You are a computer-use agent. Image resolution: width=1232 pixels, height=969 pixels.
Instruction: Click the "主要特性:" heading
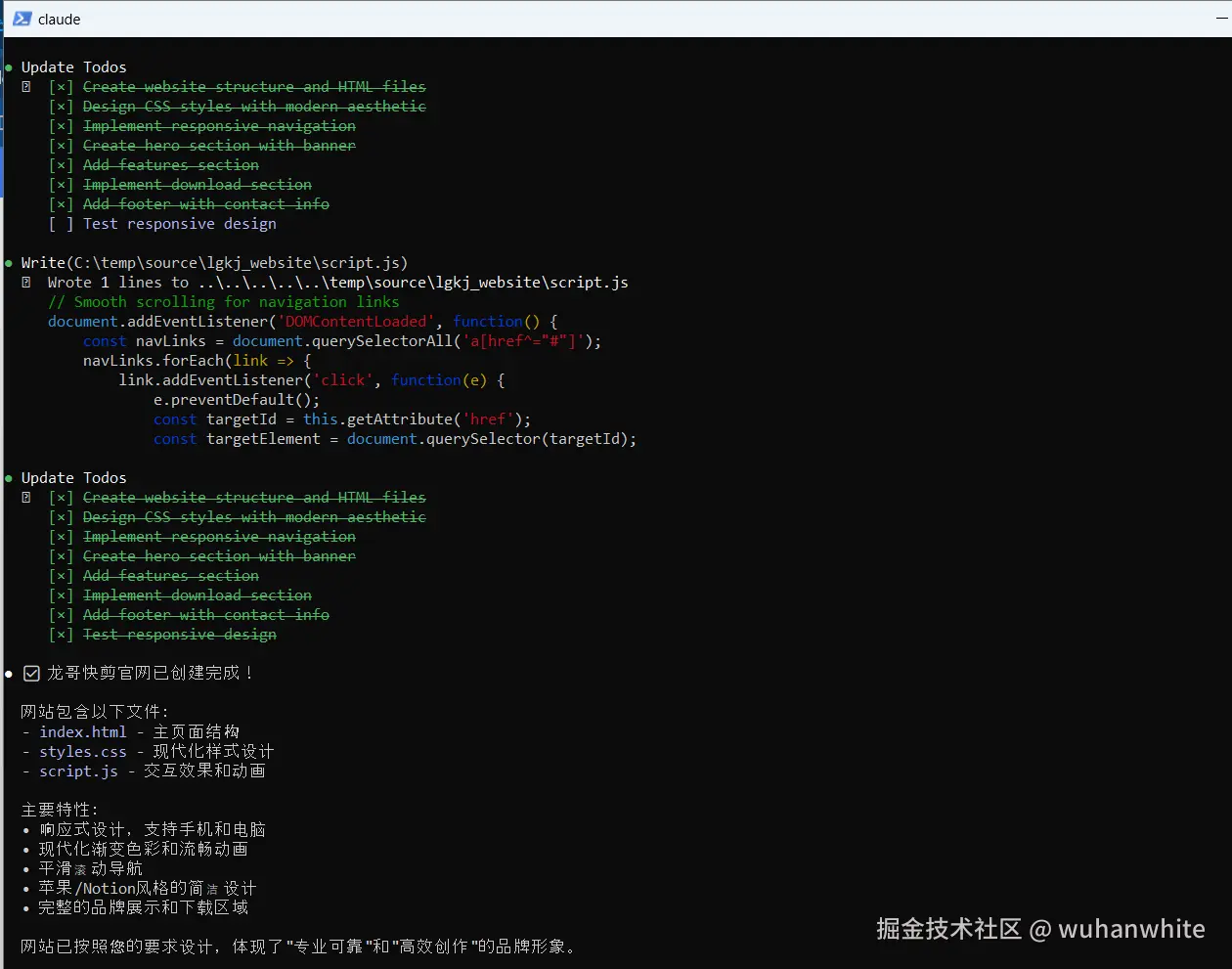pyautogui.click(x=60, y=810)
